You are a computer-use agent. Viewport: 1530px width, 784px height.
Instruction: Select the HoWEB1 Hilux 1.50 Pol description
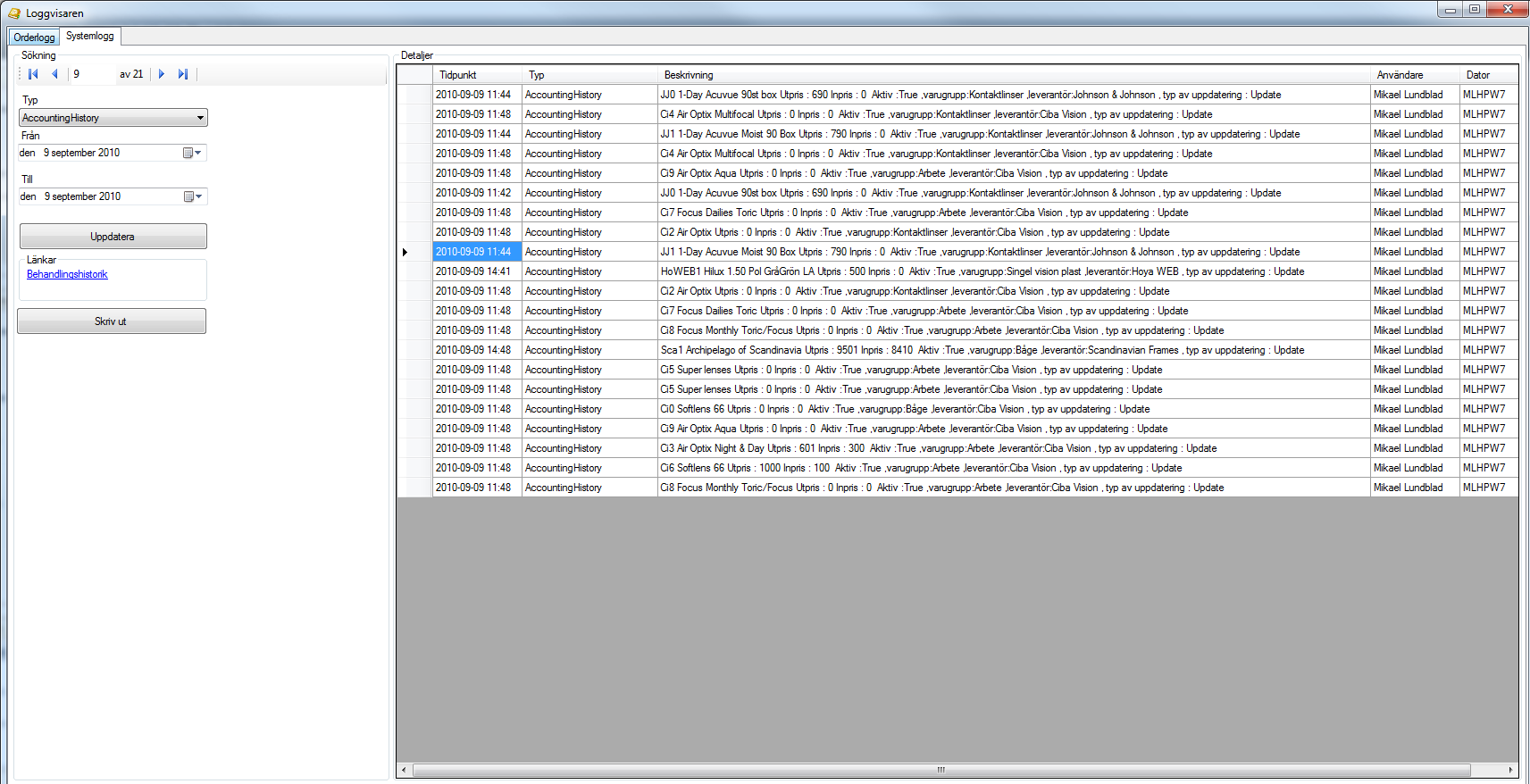click(1014, 271)
